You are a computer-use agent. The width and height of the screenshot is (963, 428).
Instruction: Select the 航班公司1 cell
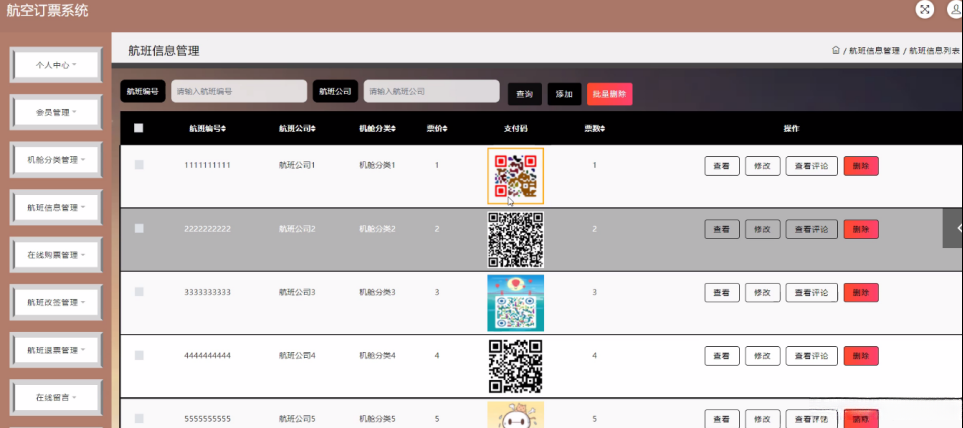297,165
